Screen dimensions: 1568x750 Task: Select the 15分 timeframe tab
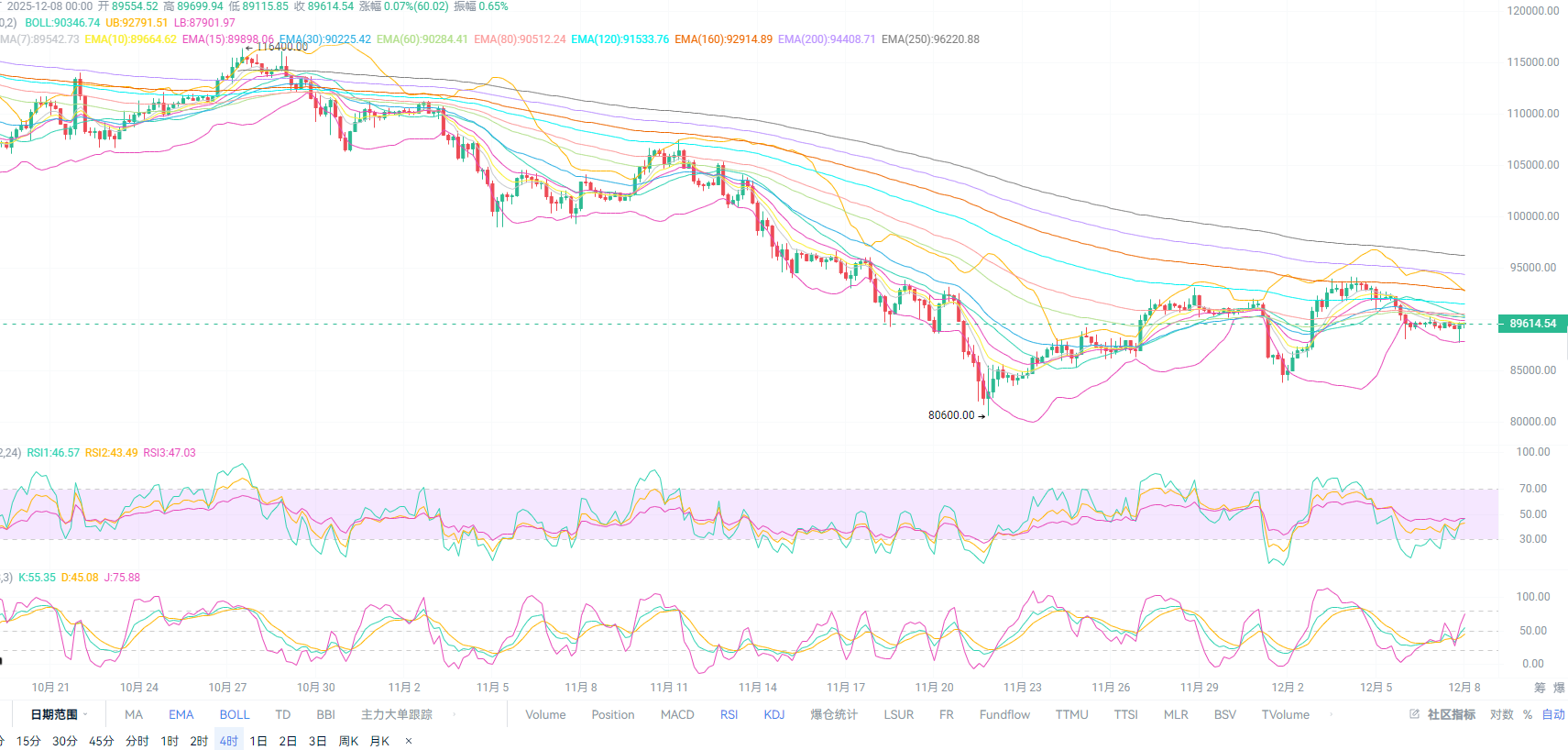[28, 741]
